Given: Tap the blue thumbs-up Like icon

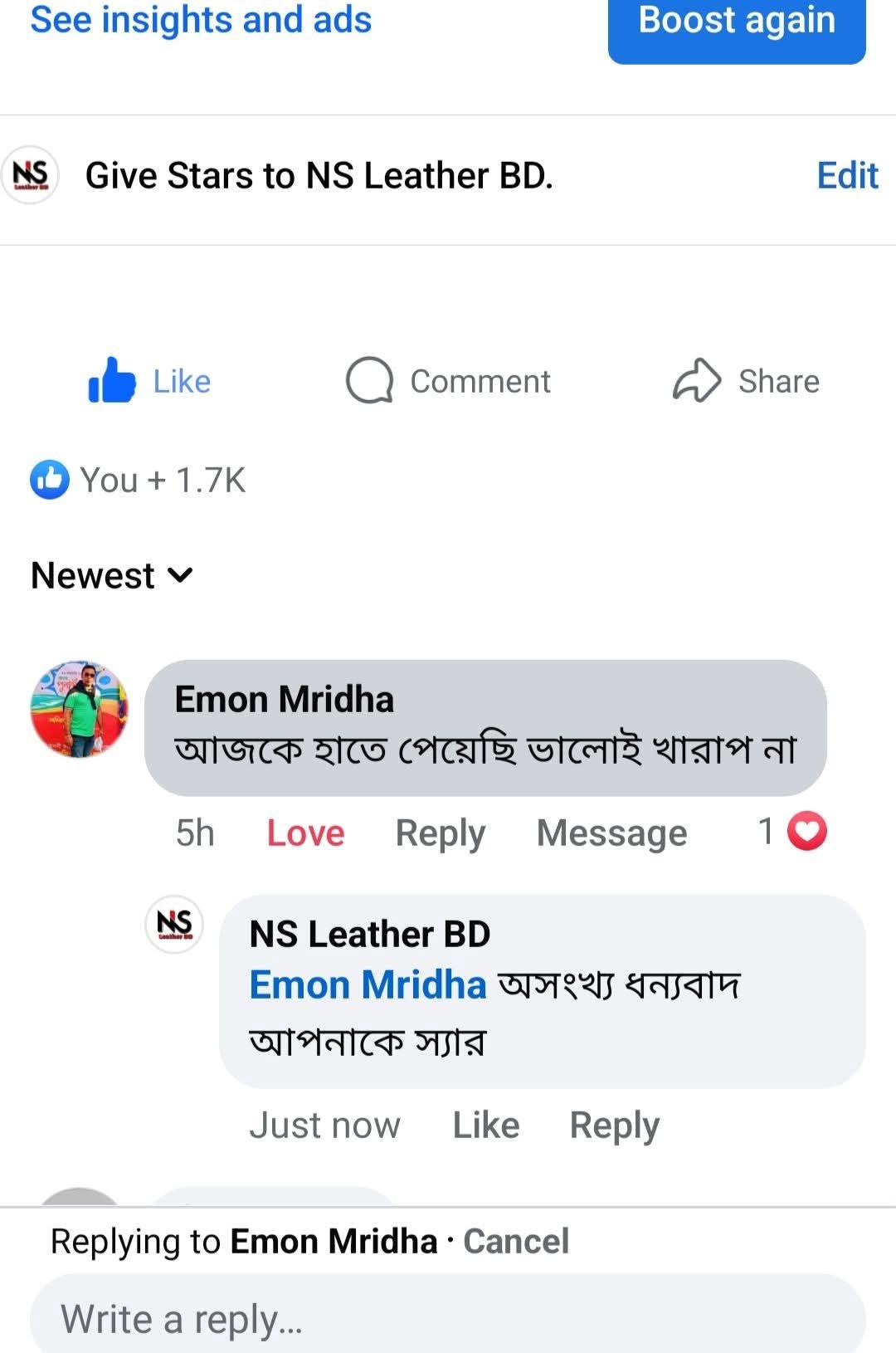Looking at the screenshot, I should (112, 381).
